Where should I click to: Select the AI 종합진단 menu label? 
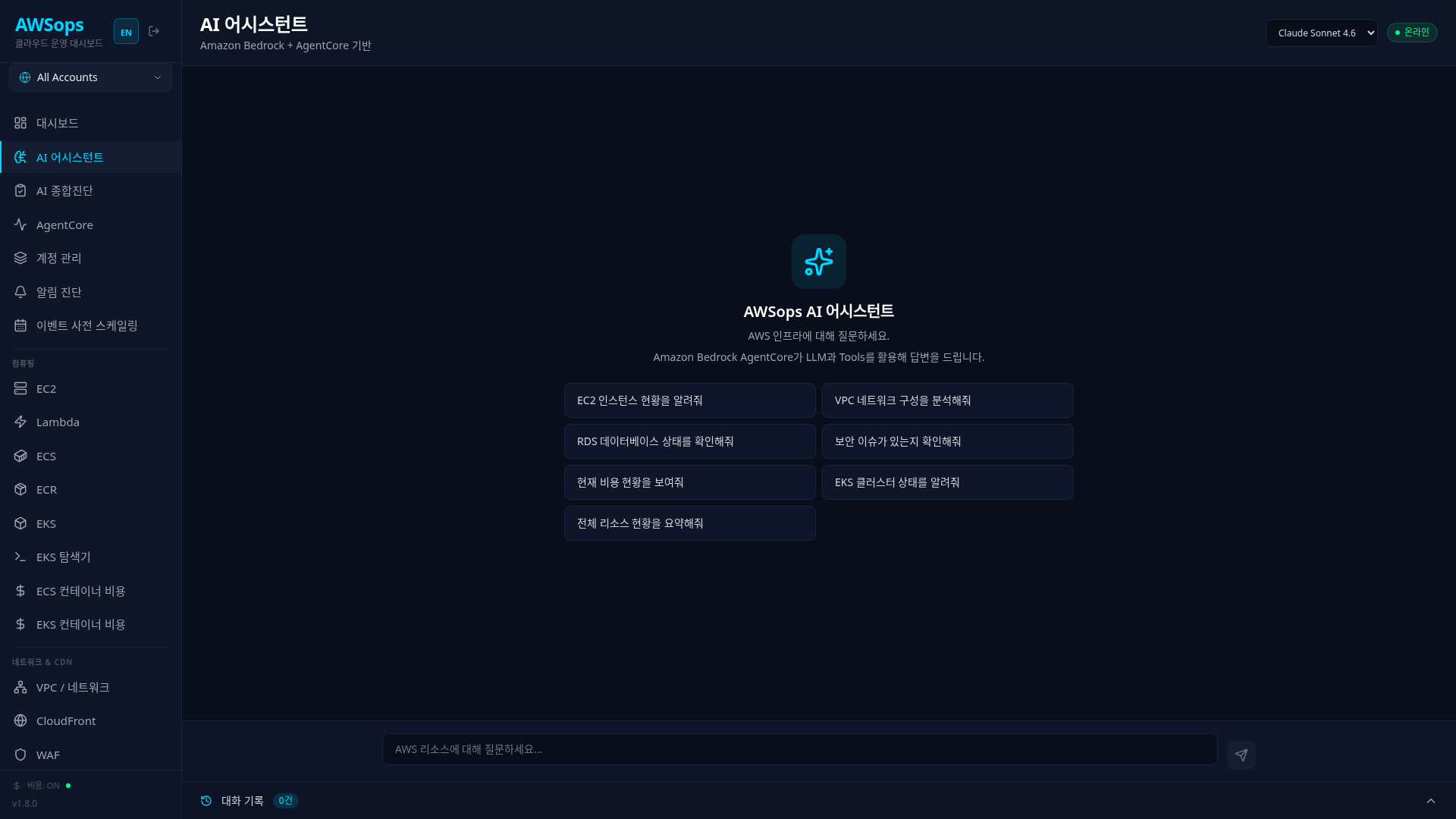click(x=64, y=190)
